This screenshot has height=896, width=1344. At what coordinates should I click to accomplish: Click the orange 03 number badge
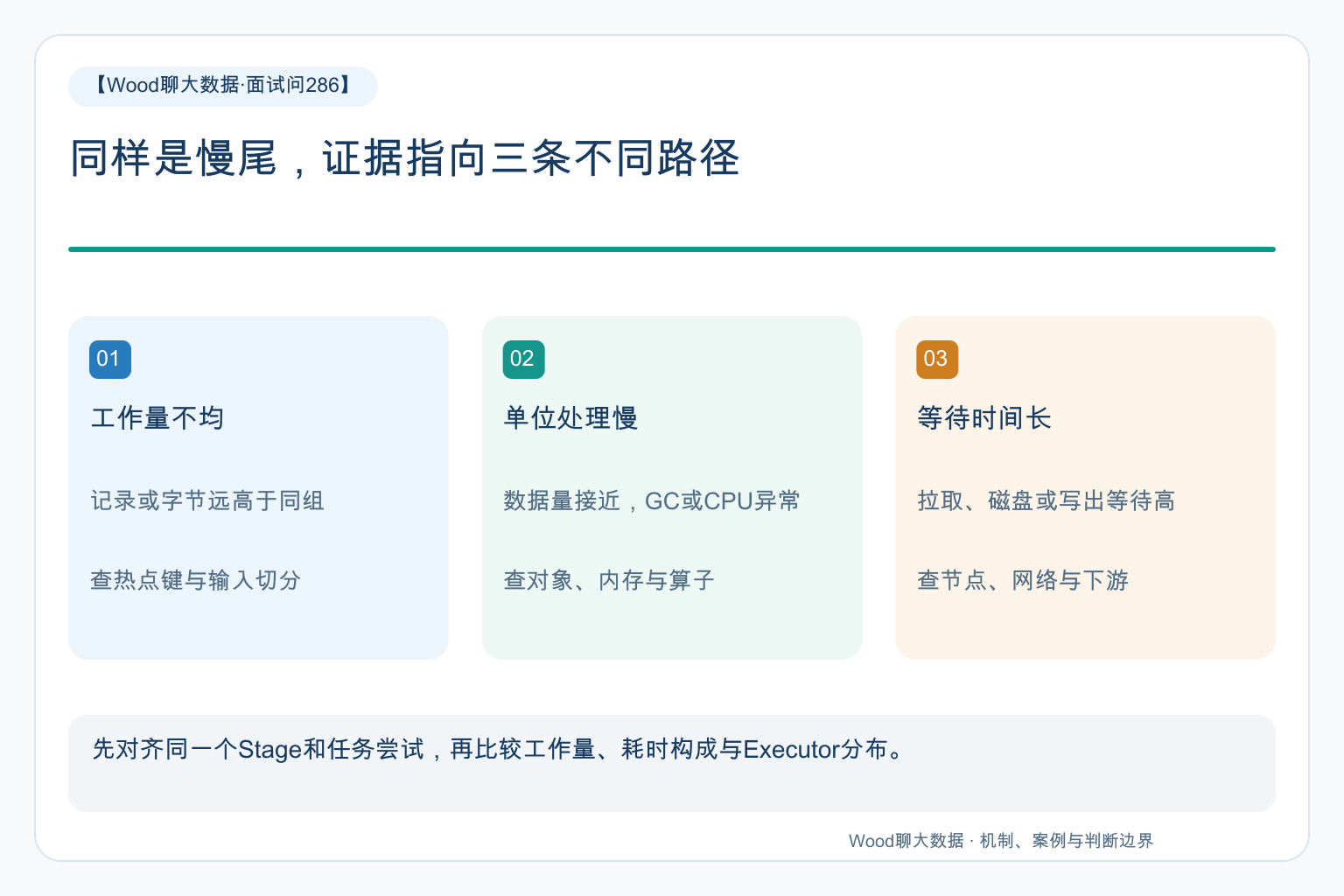pyautogui.click(x=937, y=359)
